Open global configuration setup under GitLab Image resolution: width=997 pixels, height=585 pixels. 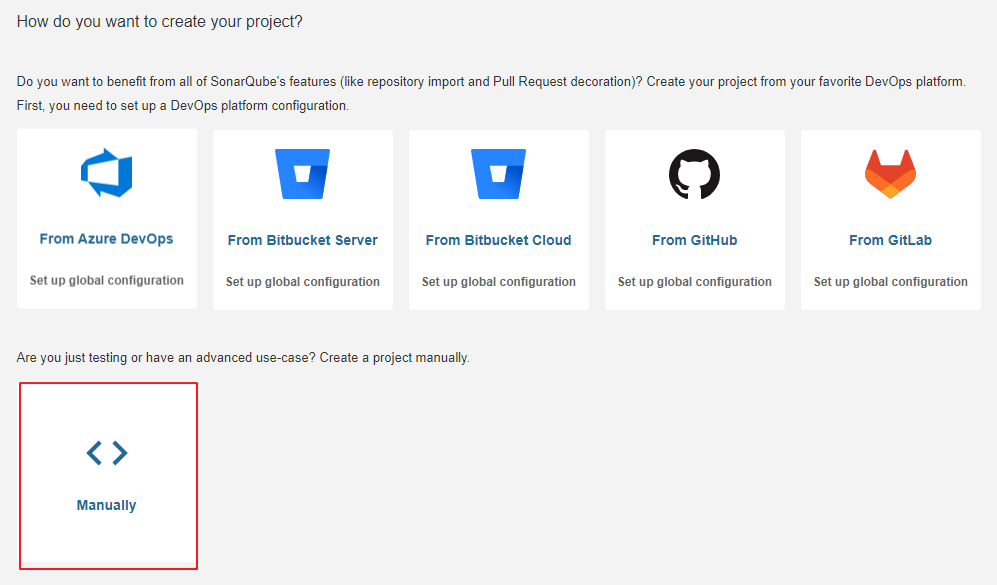(890, 282)
